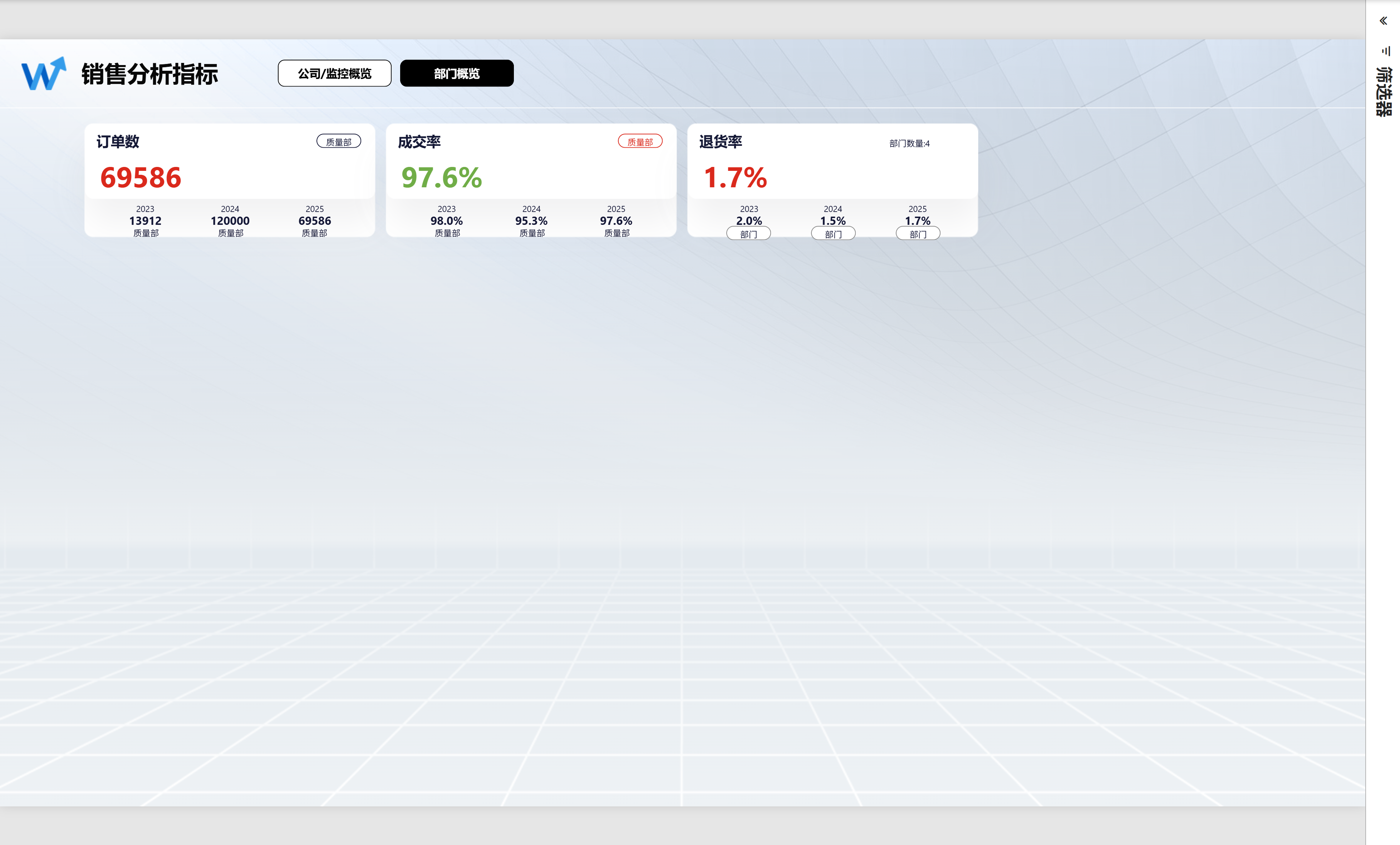Image resolution: width=1400 pixels, height=845 pixels.
Task: Click the 成交率 card title
Action: tap(419, 142)
